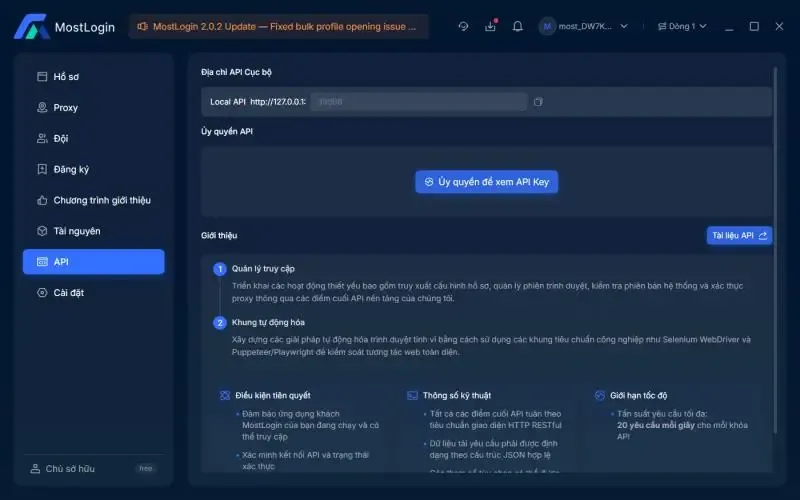
Task: Click the step 2 circle marker
Action: 220,322
